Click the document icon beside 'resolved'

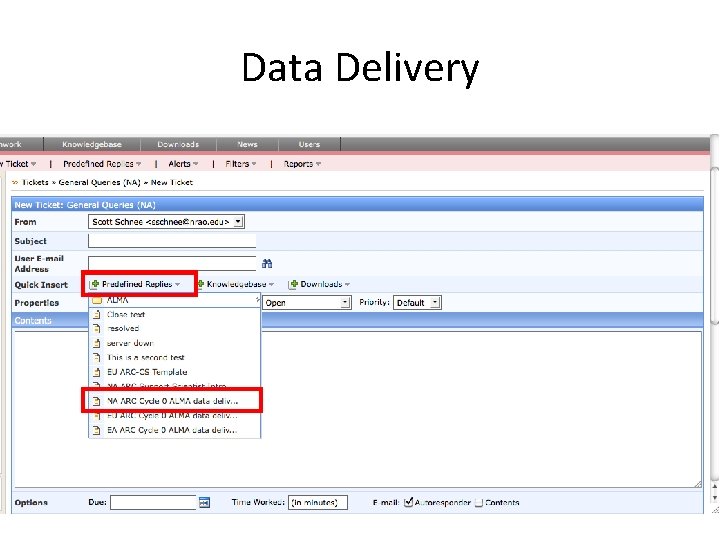[96, 328]
